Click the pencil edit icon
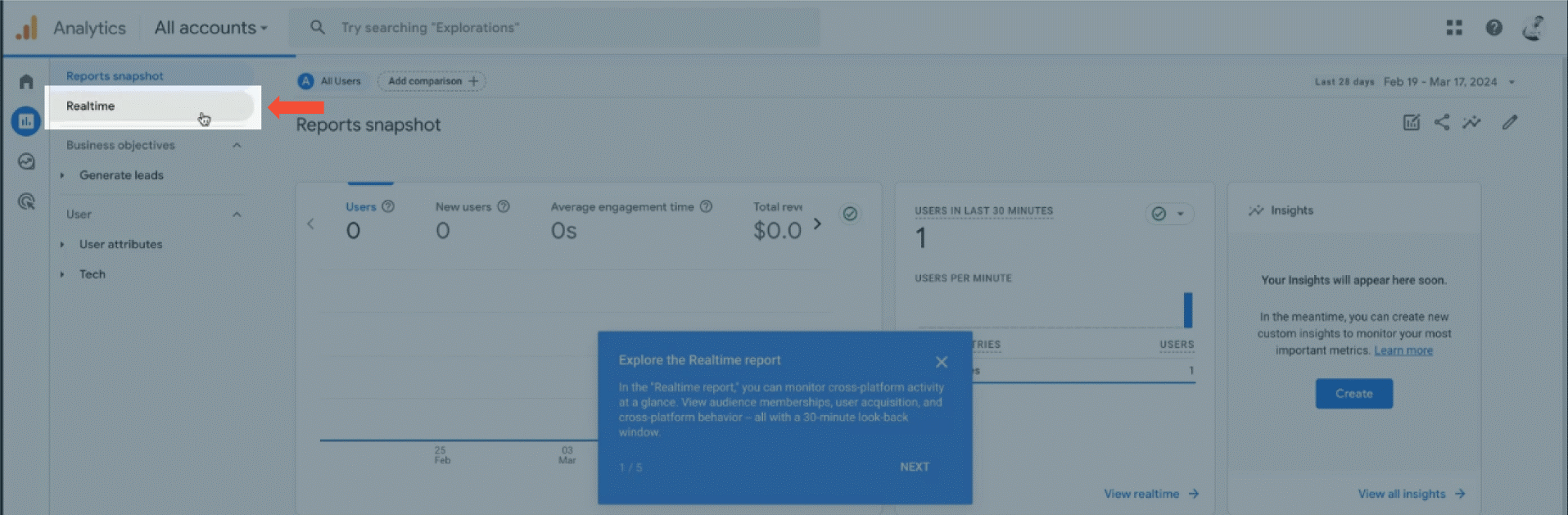 (1510, 123)
